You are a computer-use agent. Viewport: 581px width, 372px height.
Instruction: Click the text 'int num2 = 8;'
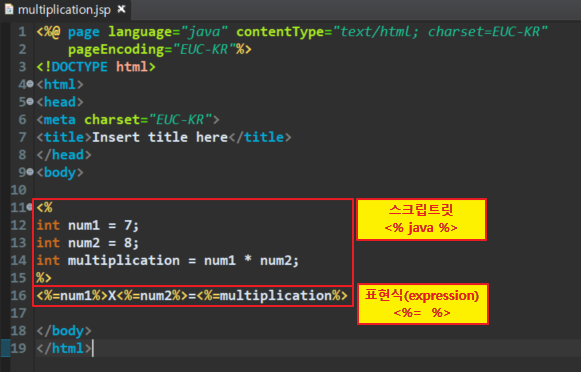(88, 243)
